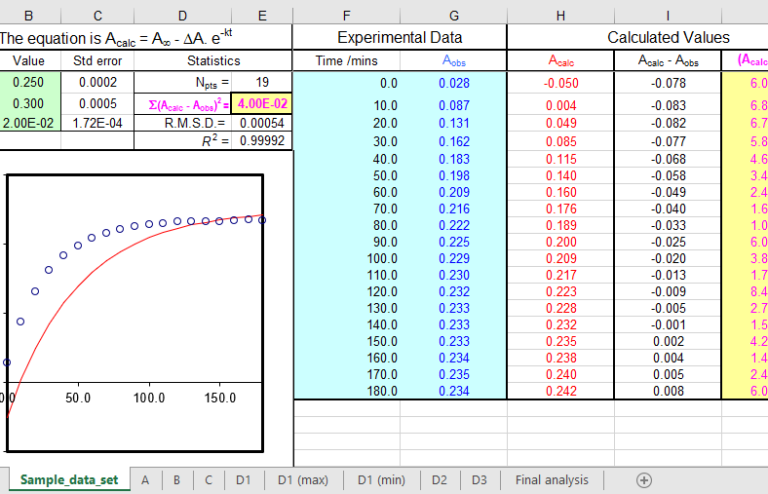Select column E header
The image size is (768, 494).
point(262,16)
